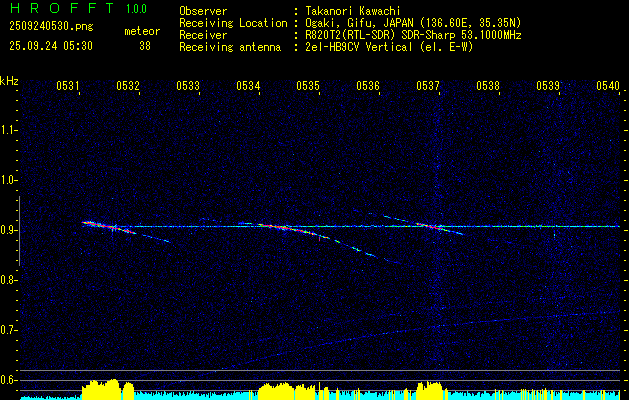Select the 0540 time marker

(x=608, y=86)
